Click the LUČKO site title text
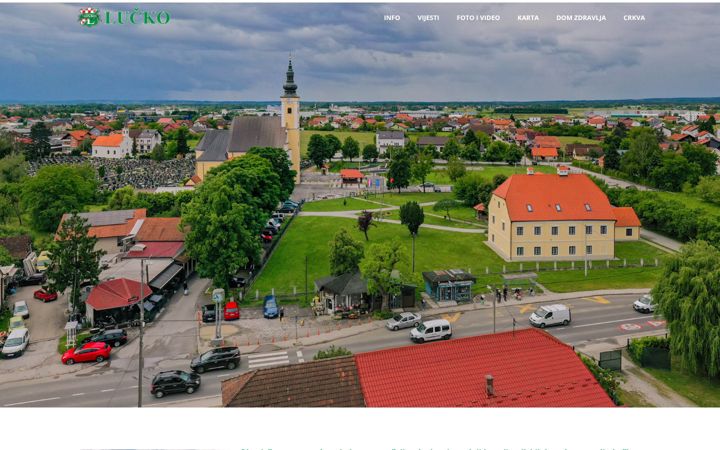The height and width of the screenshot is (450, 720). click(x=137, y=17)
